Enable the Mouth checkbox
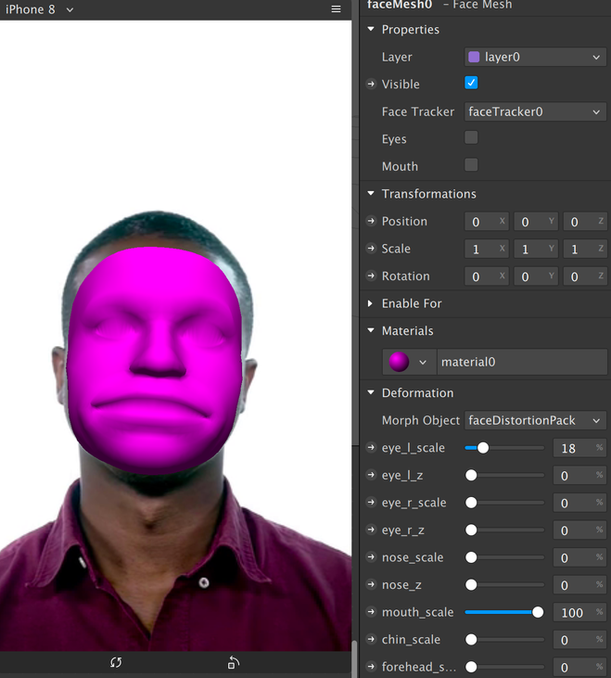 (471, 165)
